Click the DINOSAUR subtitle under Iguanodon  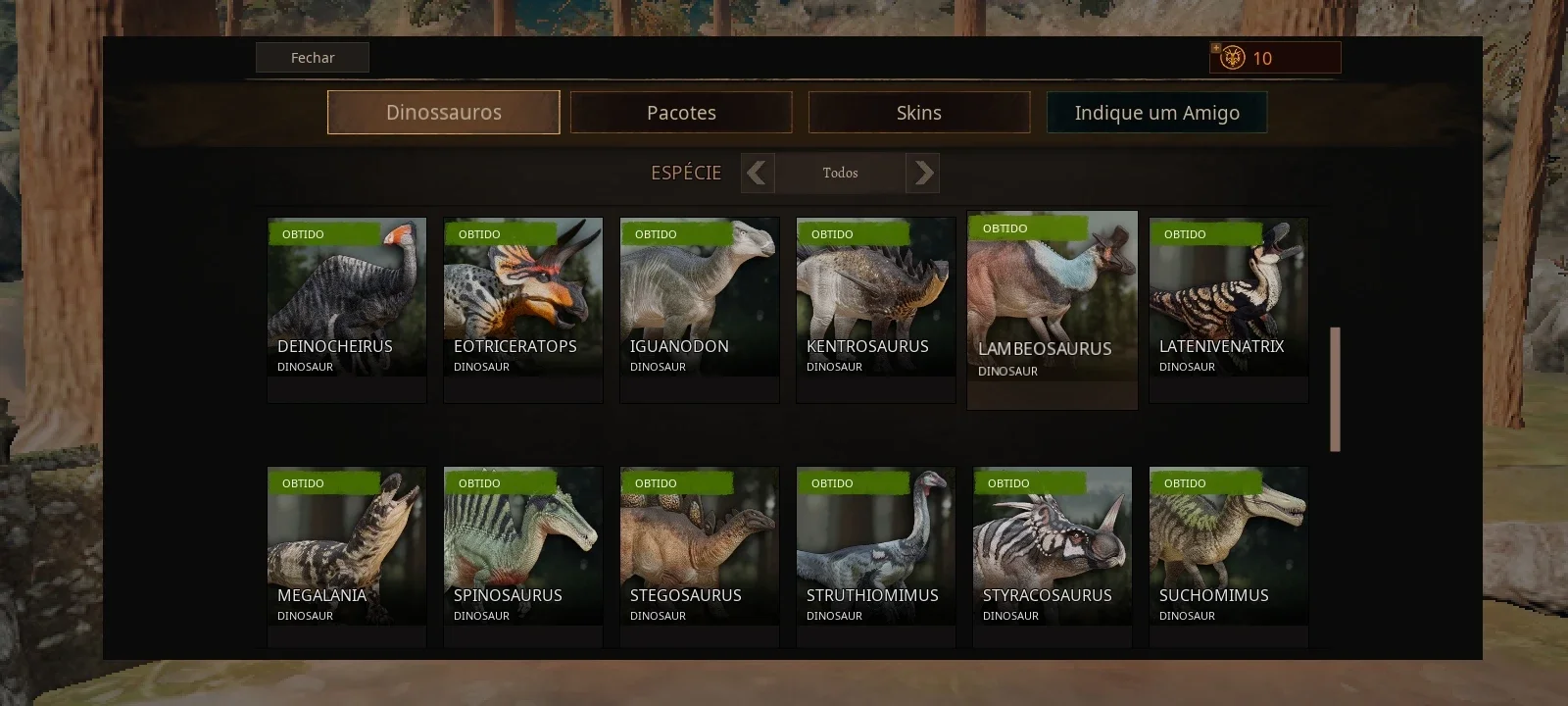coord(658,367)
